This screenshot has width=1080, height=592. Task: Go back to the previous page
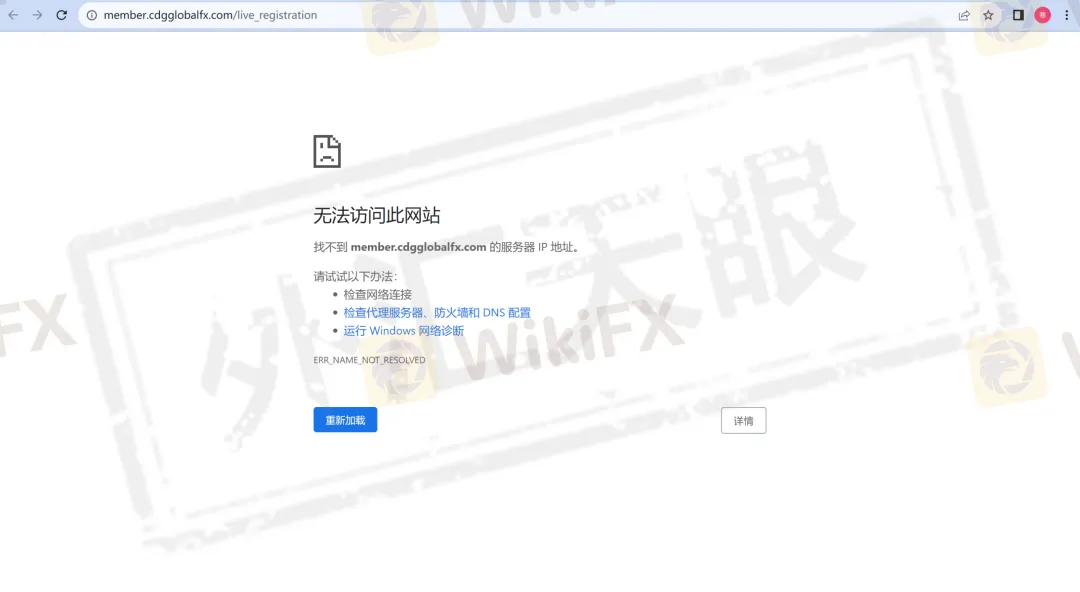coord(13,15)
